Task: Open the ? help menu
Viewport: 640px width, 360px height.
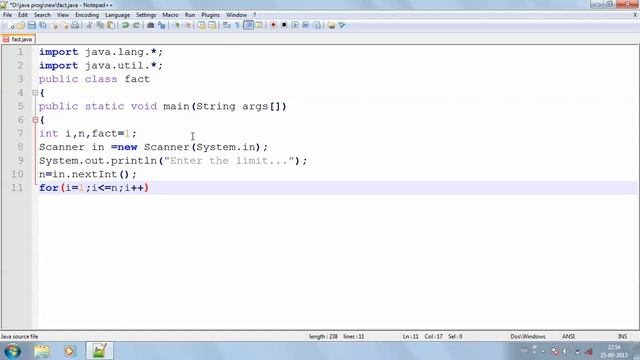Action: 254,15
